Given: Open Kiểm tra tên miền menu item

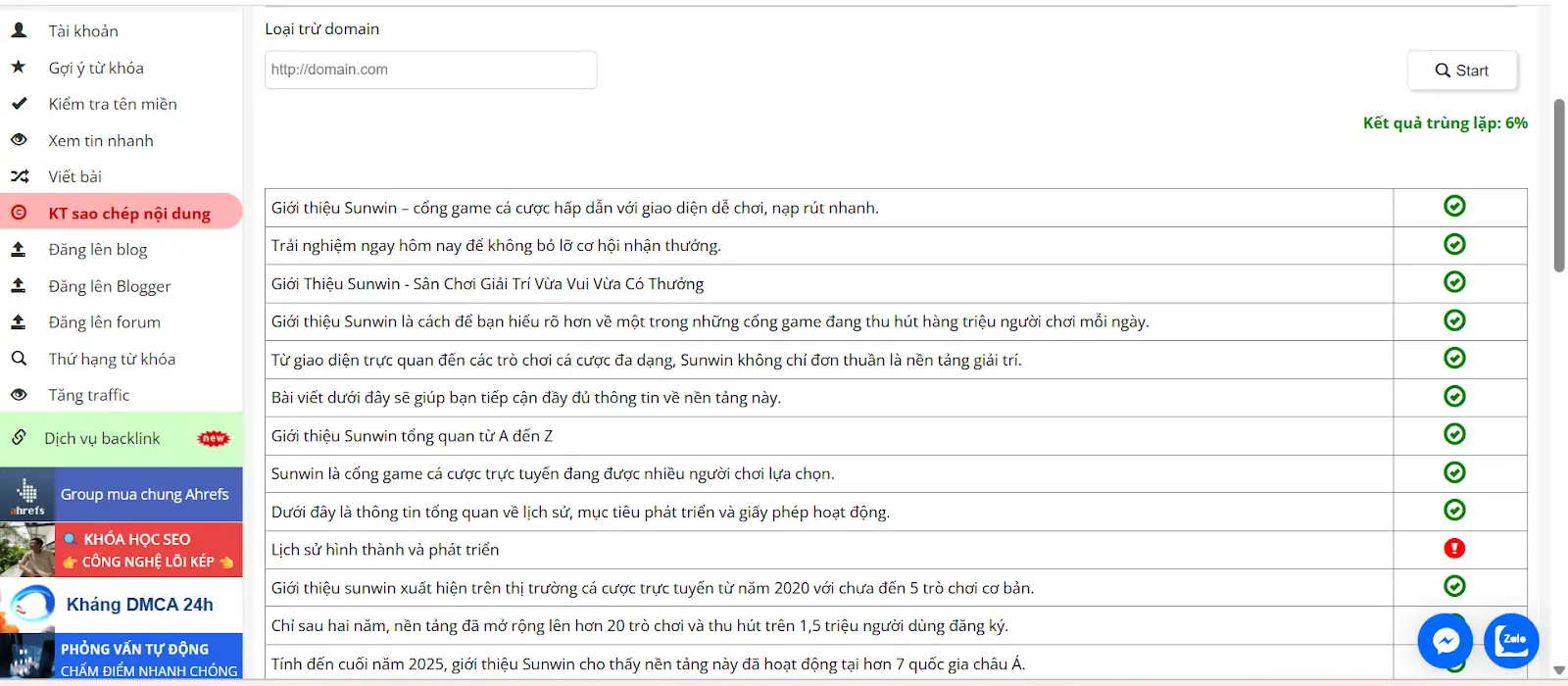Looking at the screenshot, I should tap(113, 104).
